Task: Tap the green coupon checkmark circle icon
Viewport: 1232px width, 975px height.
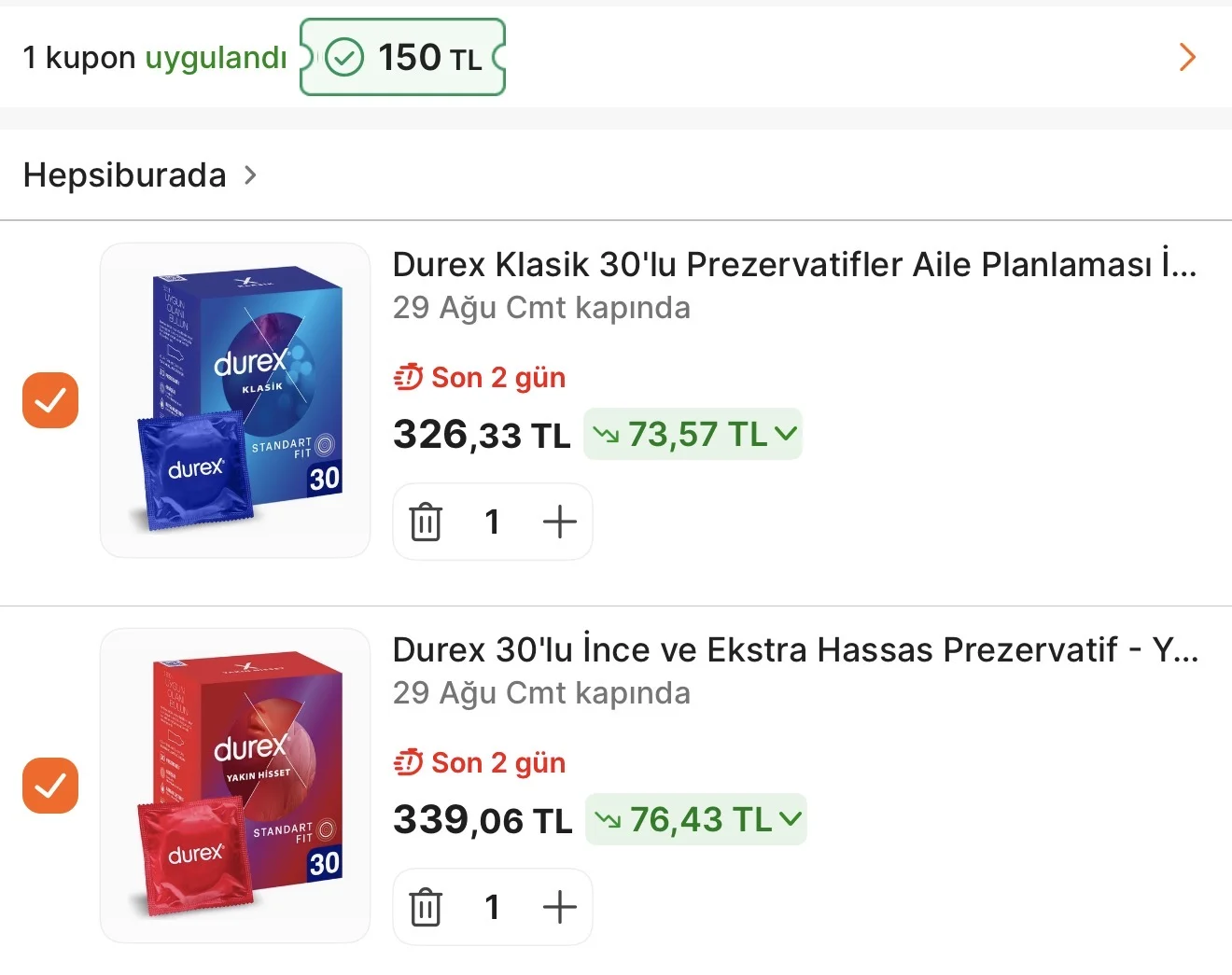Action: pyautogui.click(x=344, y=57)
